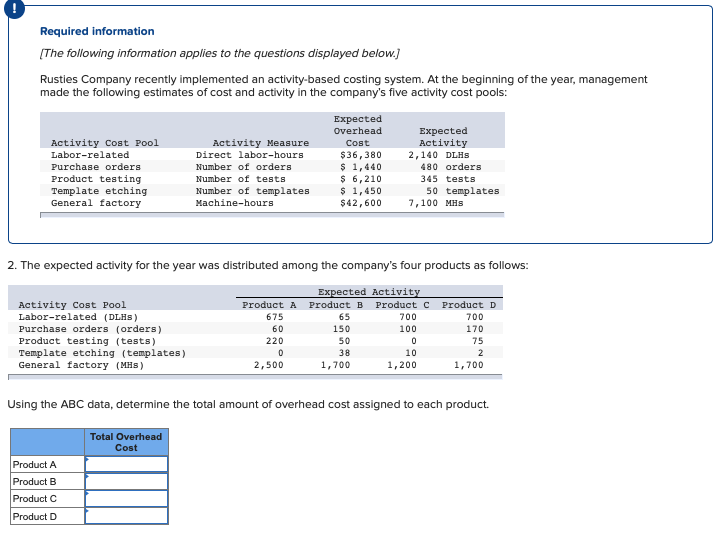Click the Product A column header

click(269, 305)
